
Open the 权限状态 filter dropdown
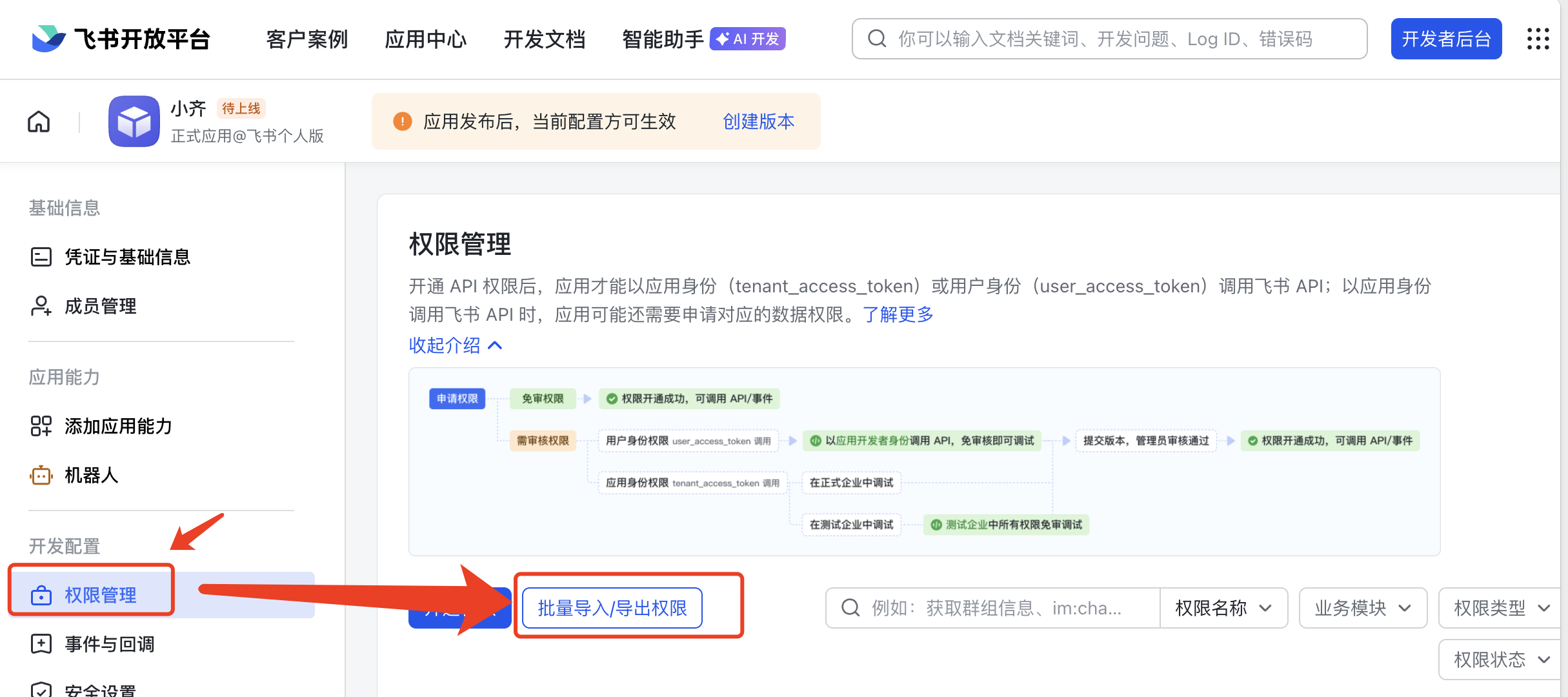(x=1501, y=660)
